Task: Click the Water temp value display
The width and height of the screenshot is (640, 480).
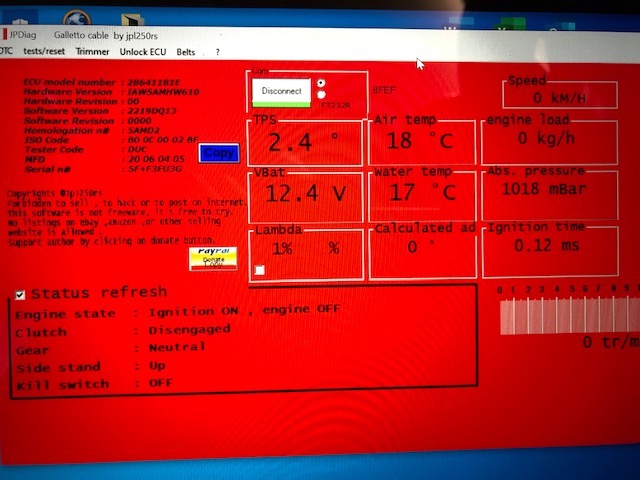Action: [x=421, y=192]
